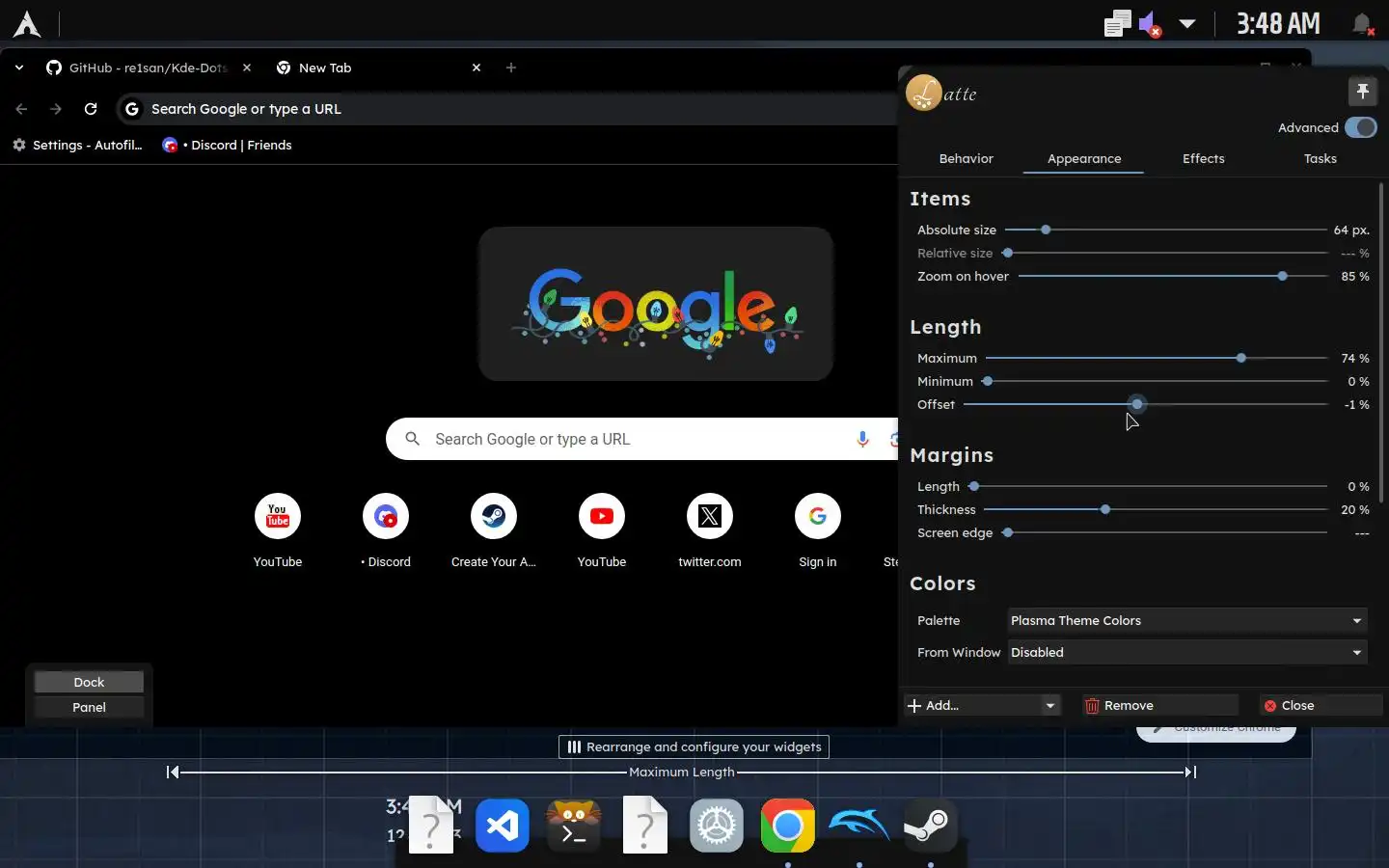Click the Thickness margin slider
This screenshot has height=868, width=1389.
(x=1156, y=509)
